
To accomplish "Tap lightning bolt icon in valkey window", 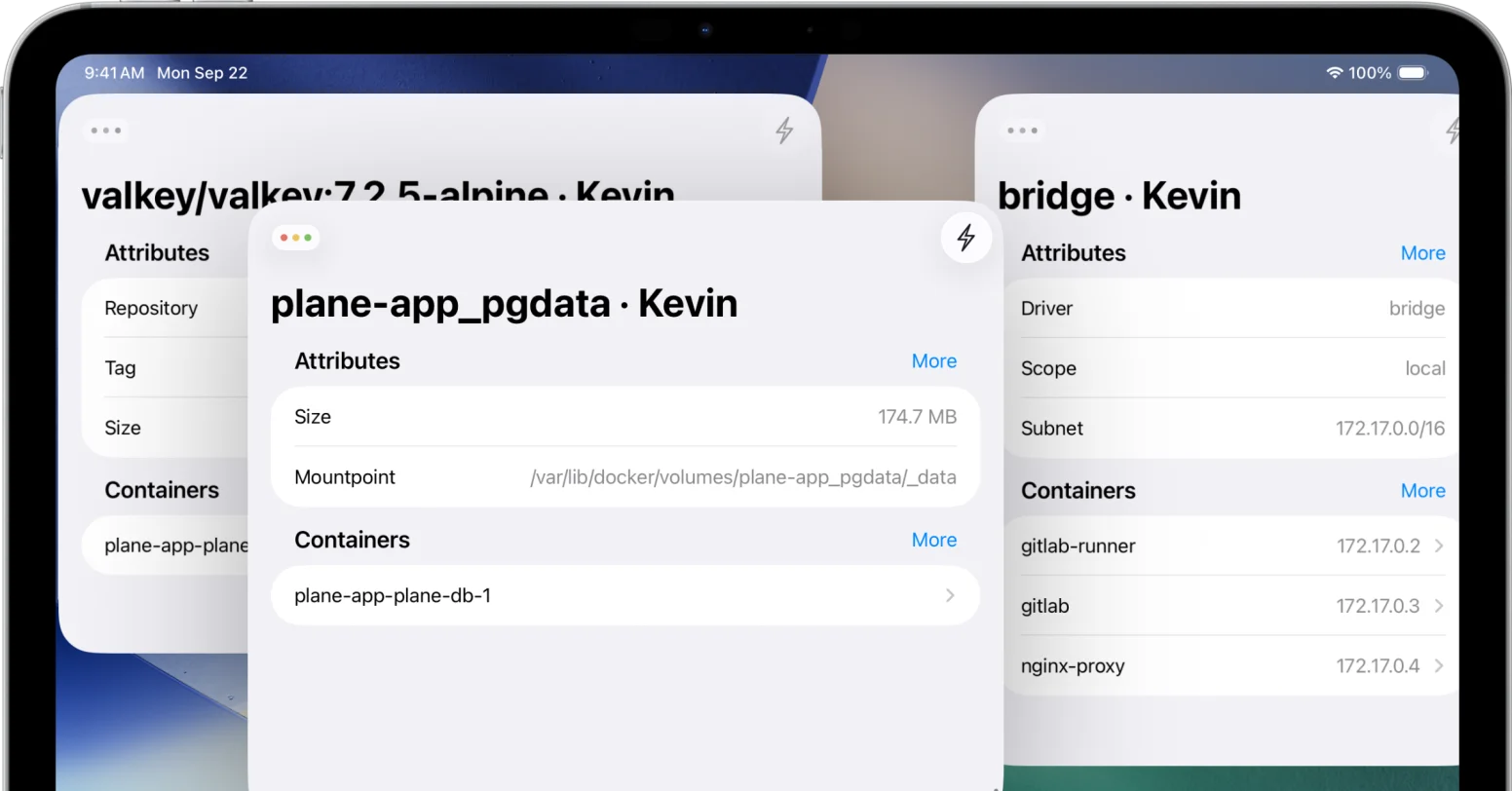I will 784,131.
